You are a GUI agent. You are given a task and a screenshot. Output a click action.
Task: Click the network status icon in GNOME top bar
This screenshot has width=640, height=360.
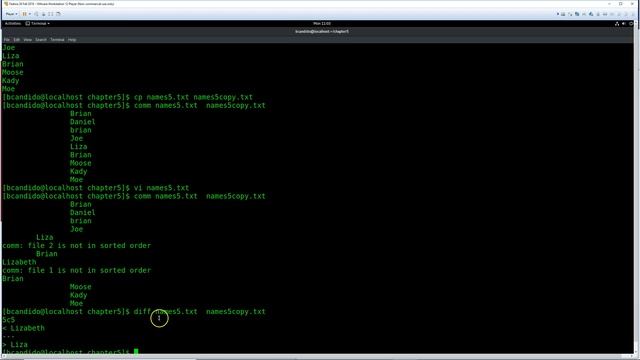click(617, 24)
